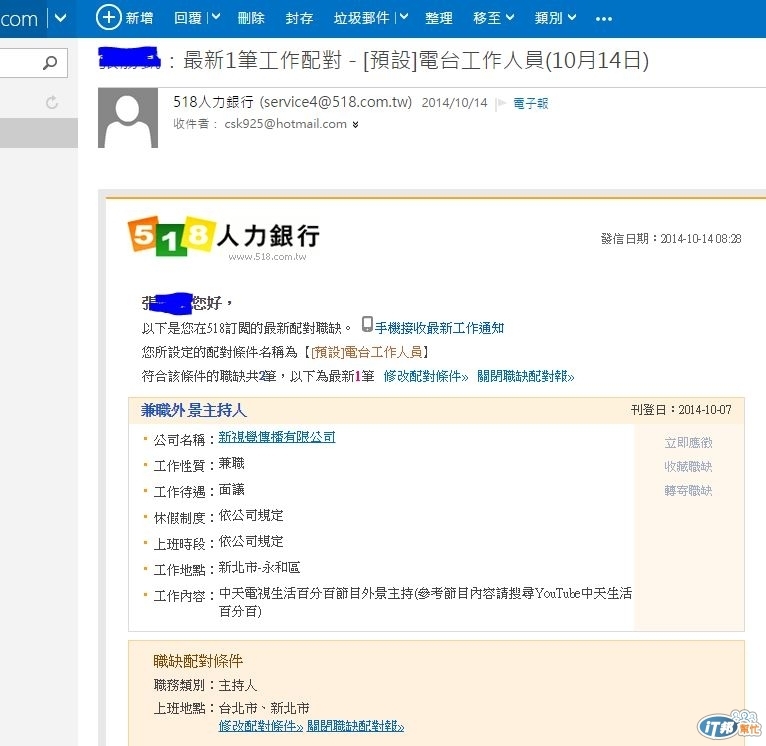Click [預設]電台工作人員 condition name text
This screenshot has width=766, height=746.
366,352
